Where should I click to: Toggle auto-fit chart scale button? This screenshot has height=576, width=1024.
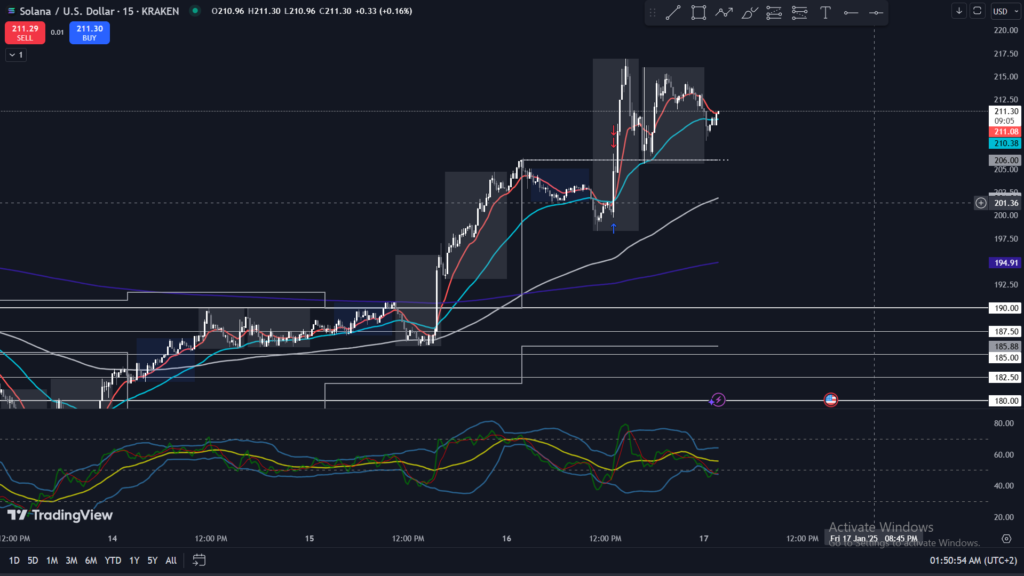[x=977, y=11]
